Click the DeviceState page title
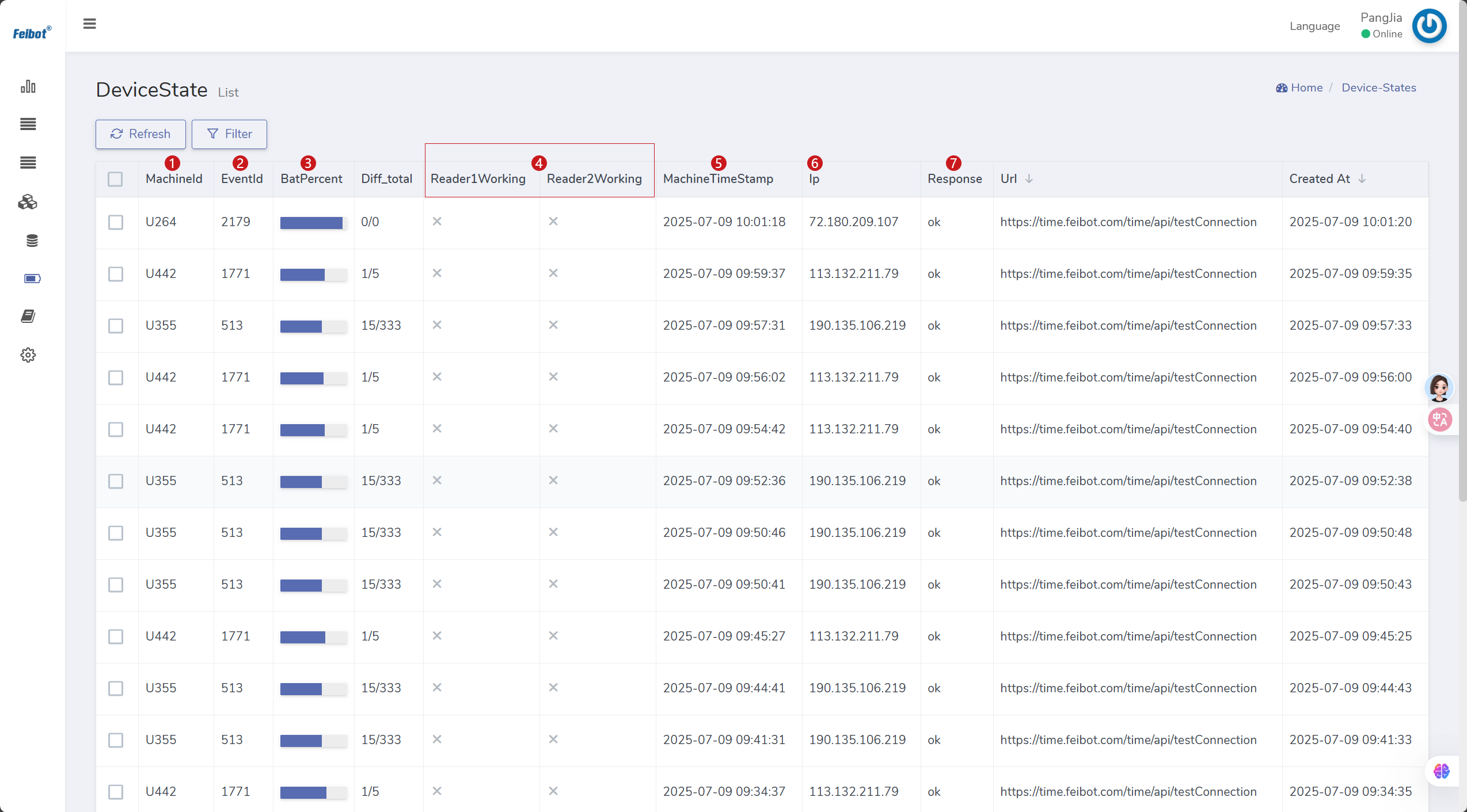1467x812 pixels. (x=151, y=90)
